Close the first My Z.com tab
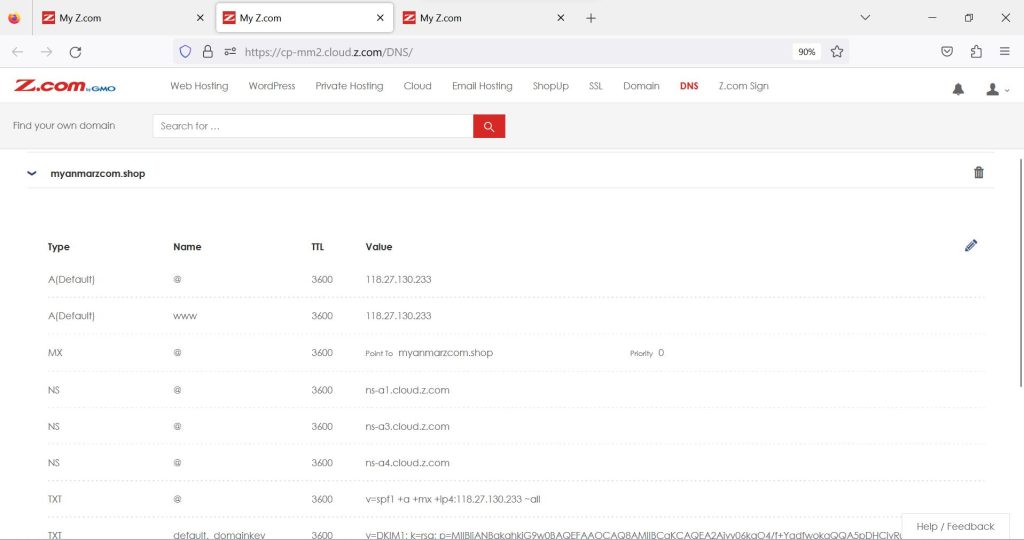Image resolution: width=1024 pixels, height=540 pixels. pyautogui.click(x=200, y=18)
